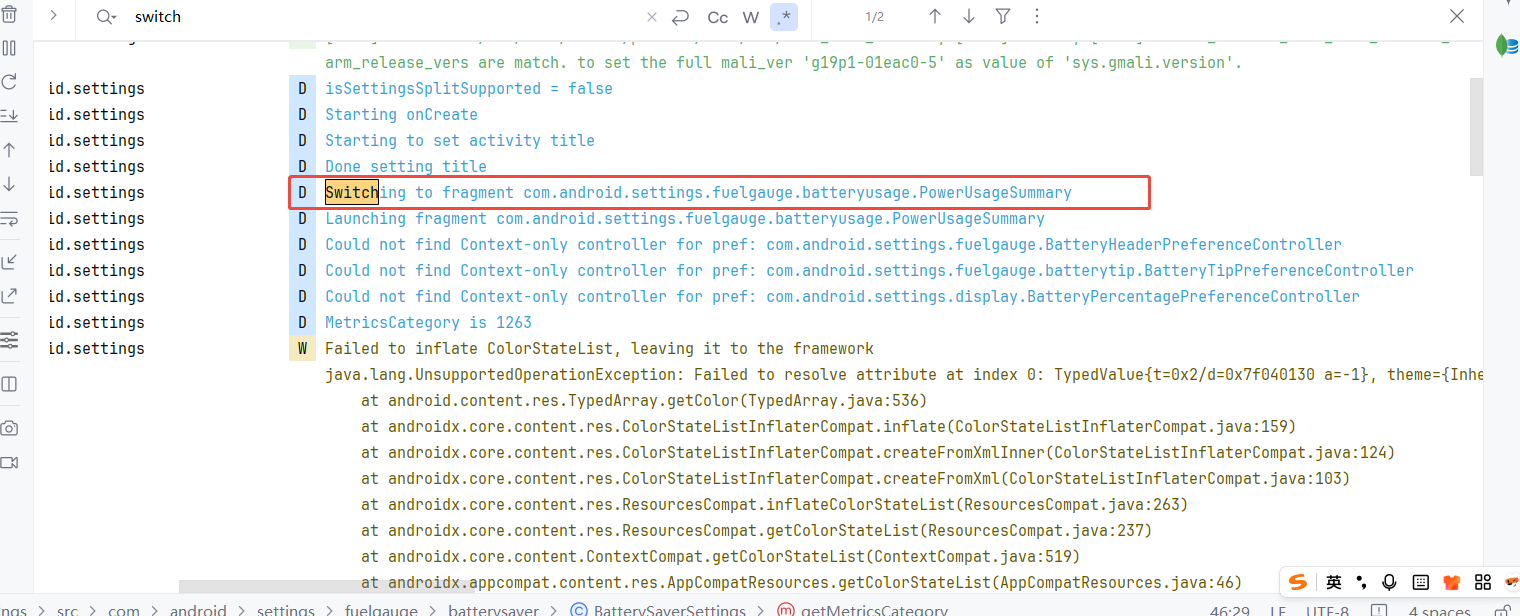
Task: Open the Sogou soft keyboard icon
Action: (1420, 582)
